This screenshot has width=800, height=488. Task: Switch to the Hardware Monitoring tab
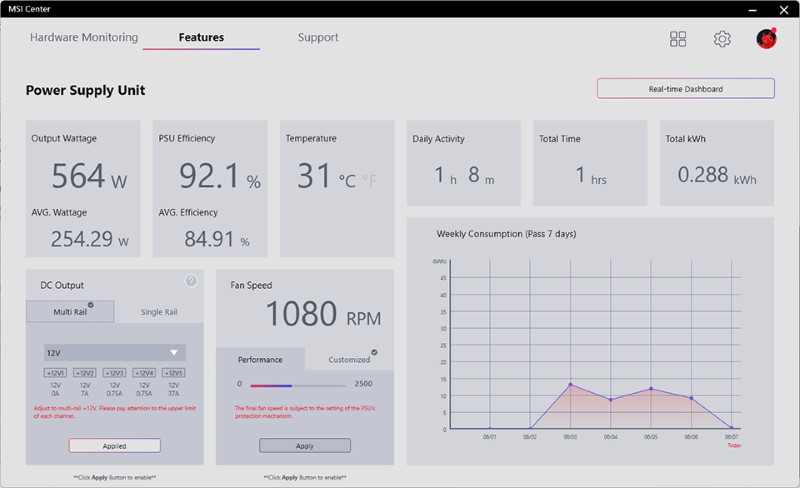(x=84, y=37)
